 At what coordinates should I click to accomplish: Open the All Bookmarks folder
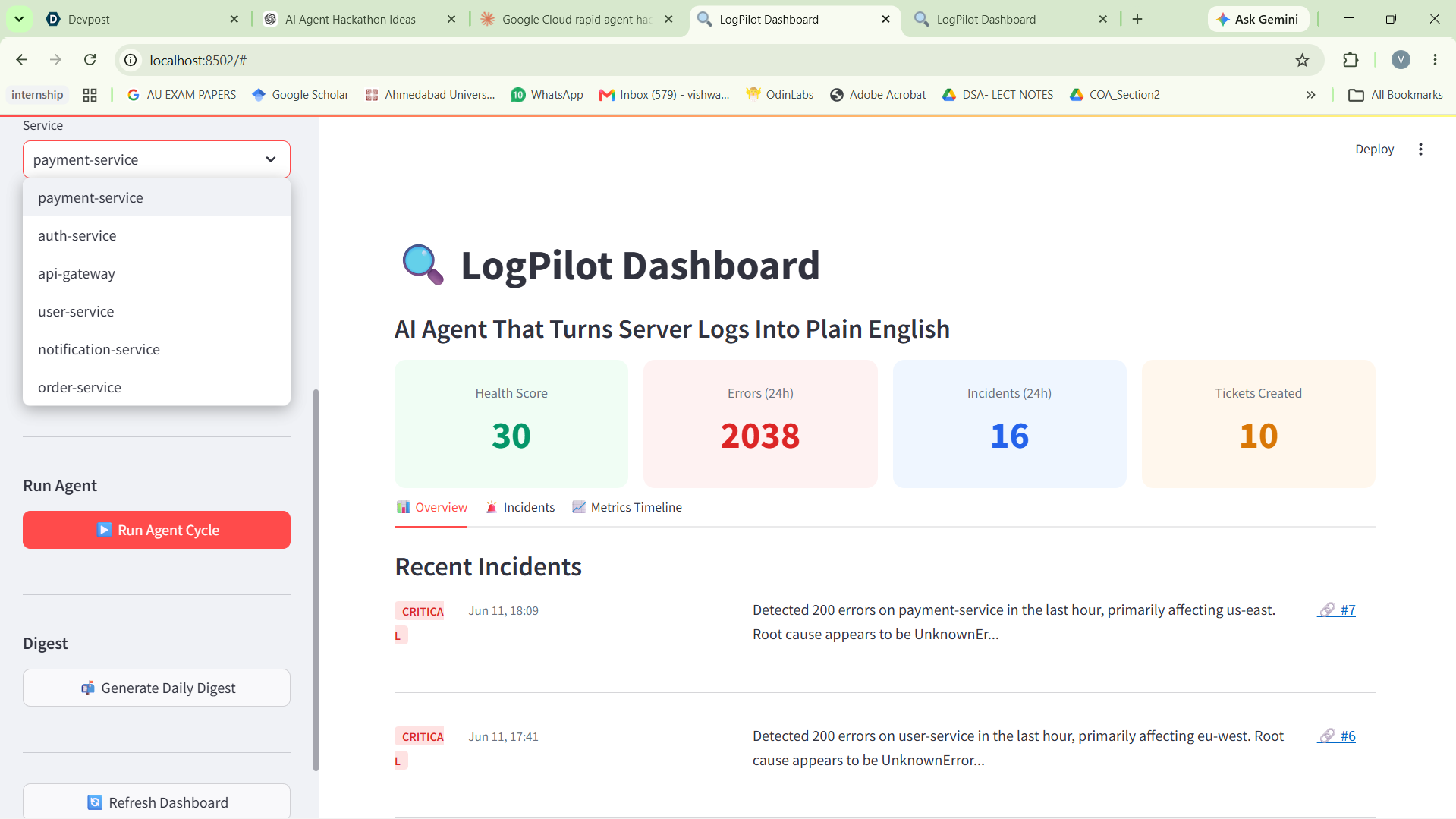point(1396,95)
